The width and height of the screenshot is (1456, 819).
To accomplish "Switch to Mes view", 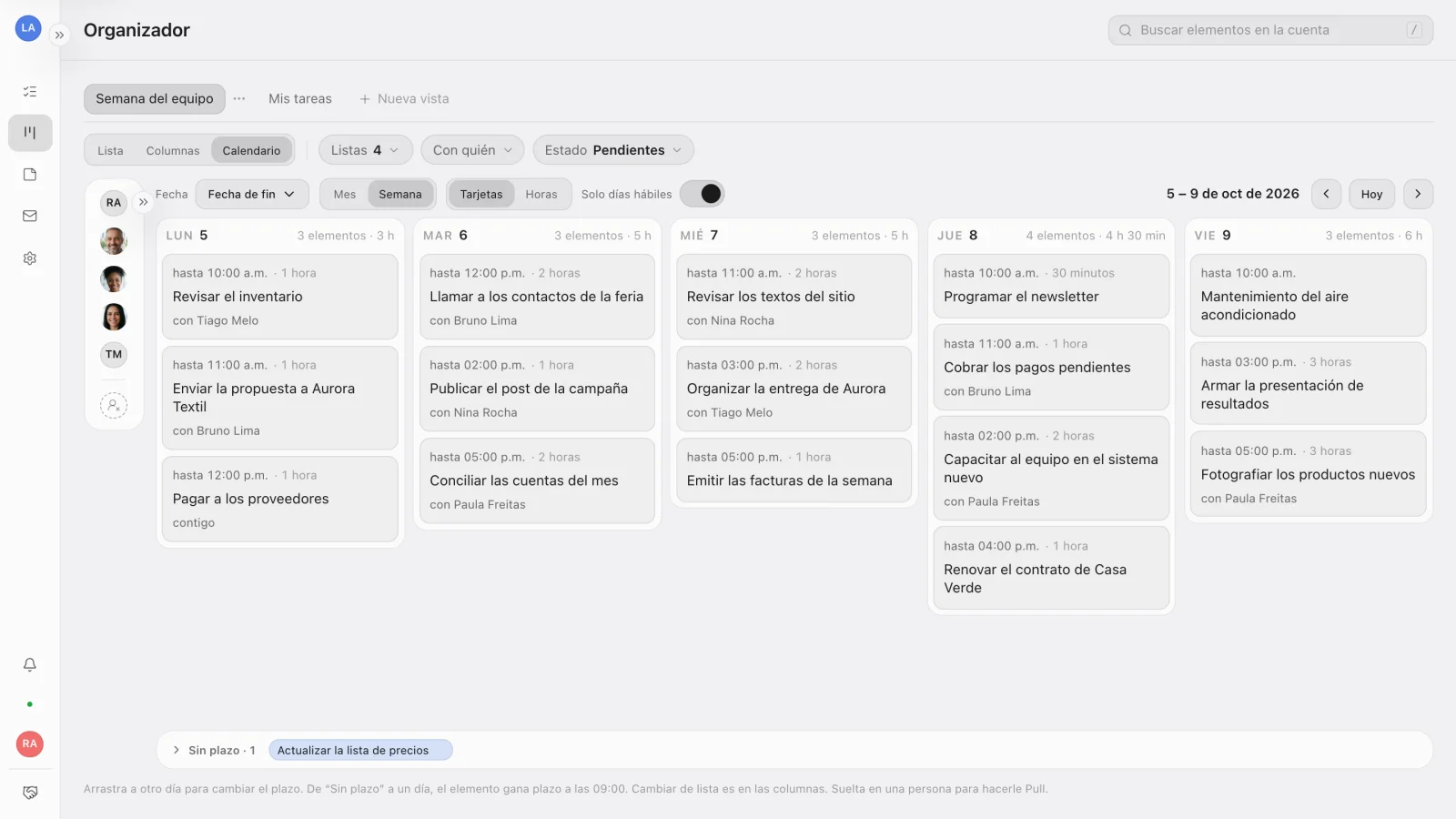I will (345, 194).
